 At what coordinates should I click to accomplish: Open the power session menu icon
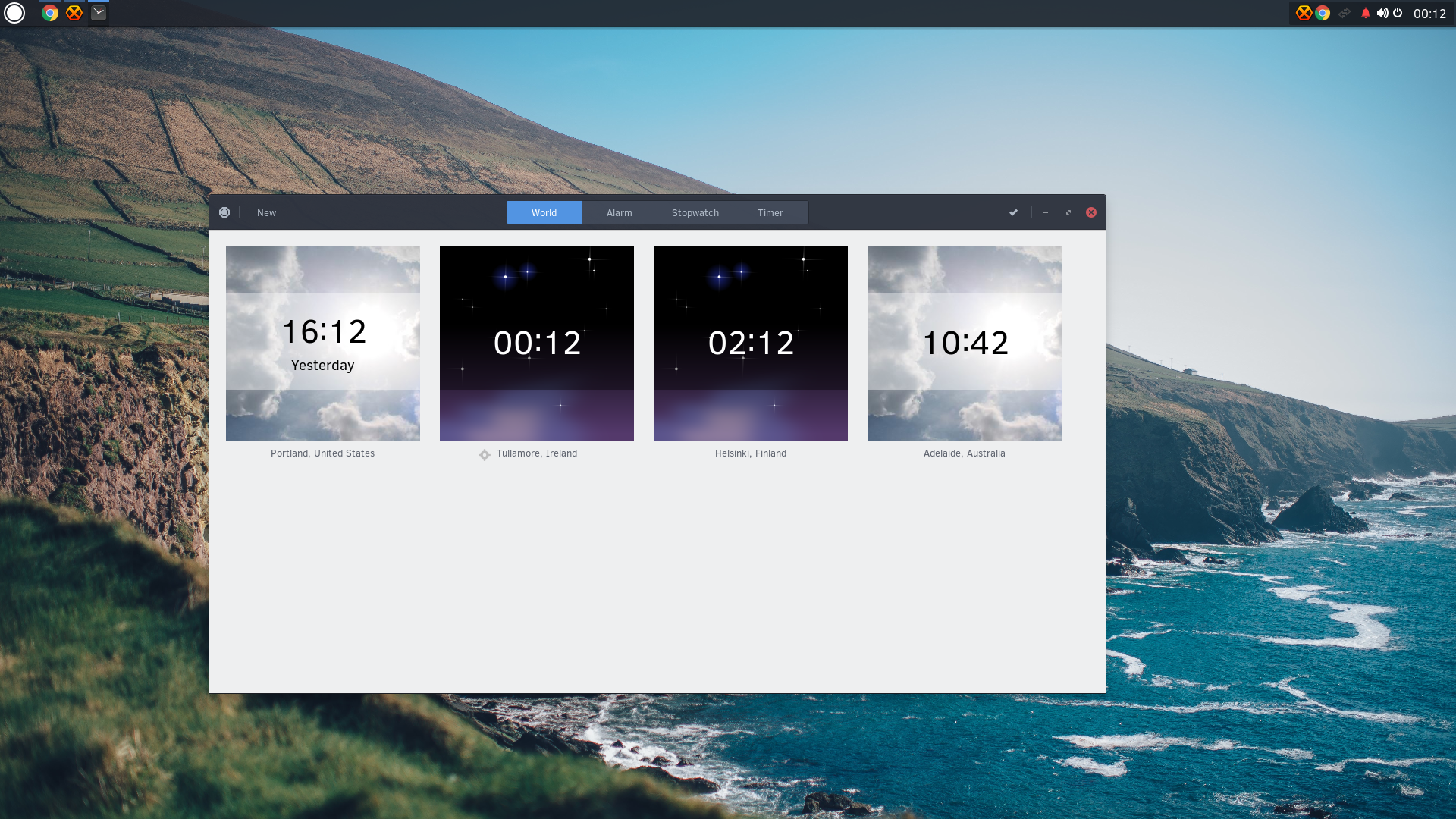[x=1398, y=13]
